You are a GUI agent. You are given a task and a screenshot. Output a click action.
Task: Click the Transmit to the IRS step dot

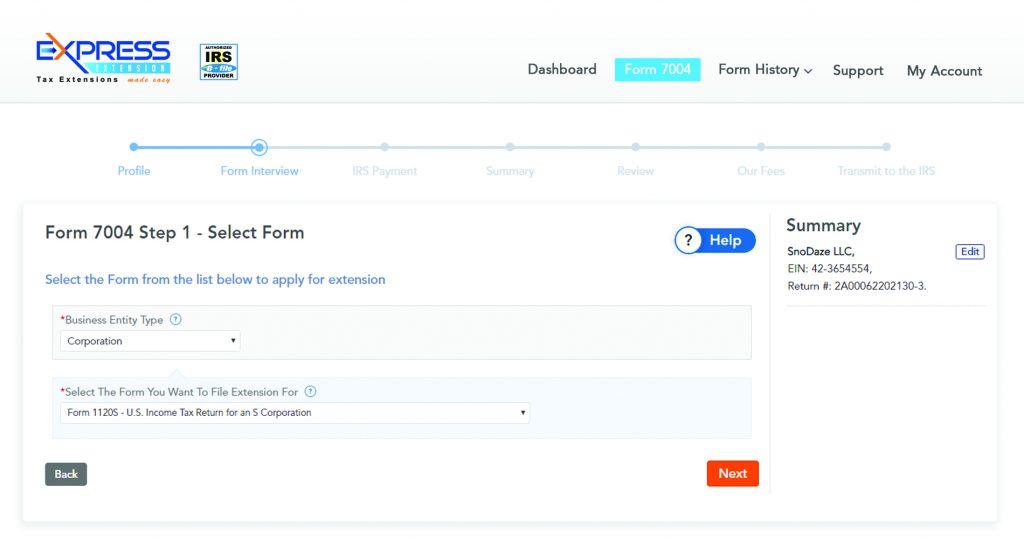[886, 147]
